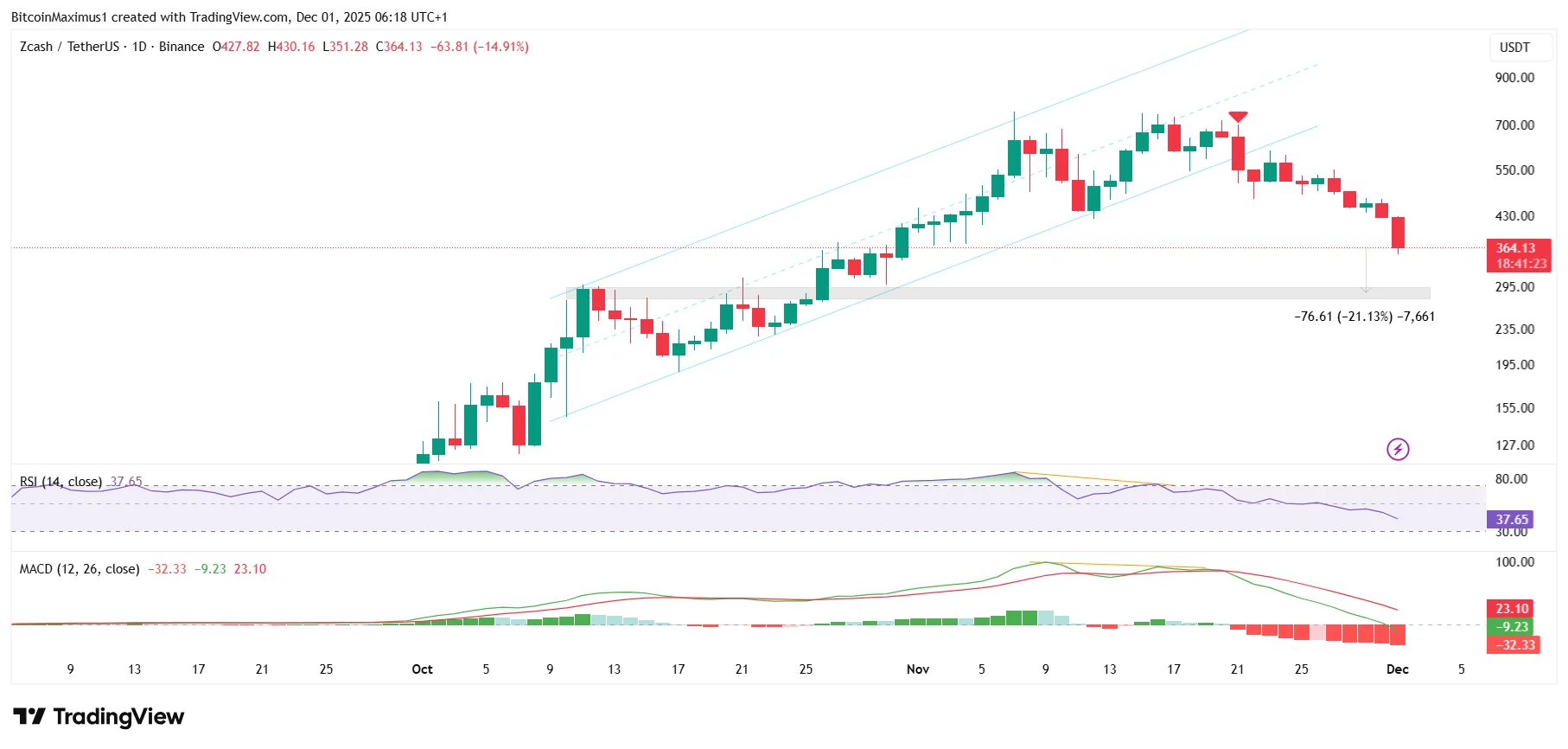Click the 80.00 RSI axis label

1512,479
